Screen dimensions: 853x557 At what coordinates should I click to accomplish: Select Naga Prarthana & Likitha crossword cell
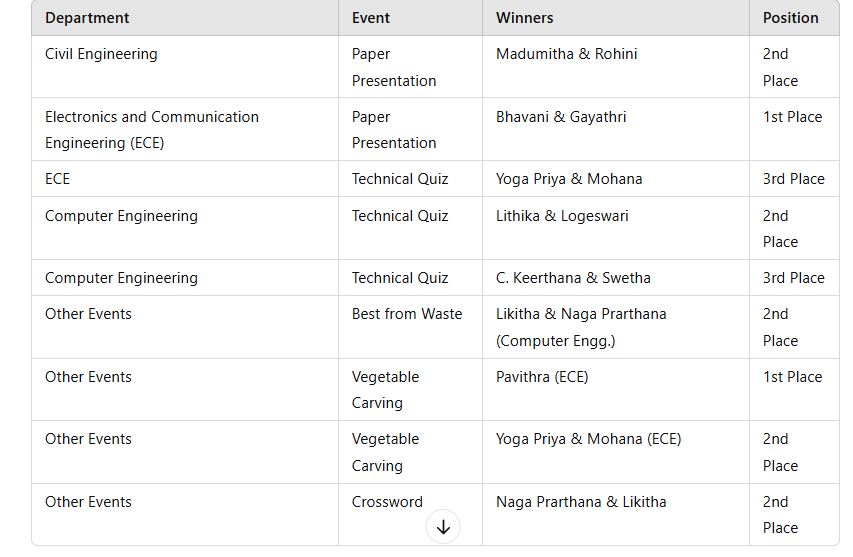pyautogui.click(x=615, y=515)
